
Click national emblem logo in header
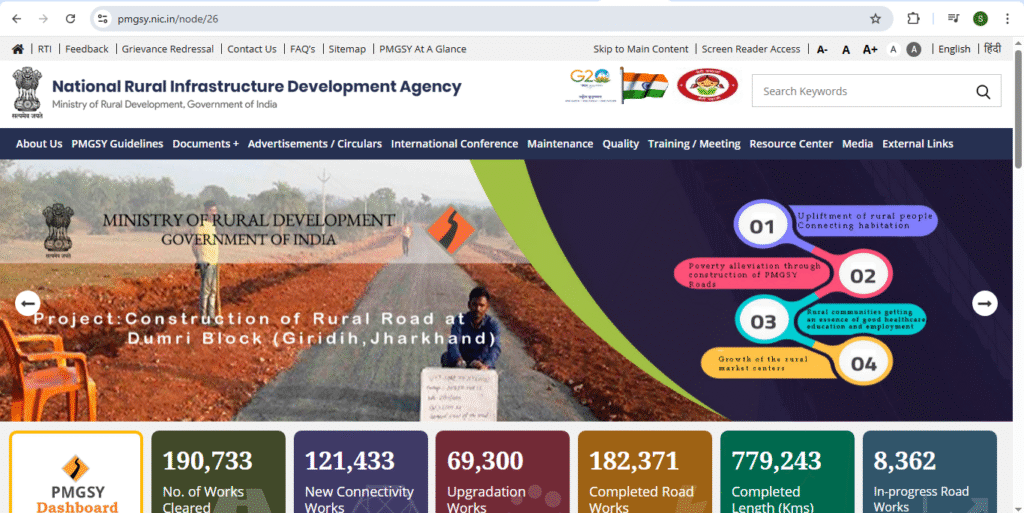(x=27, y=93)
